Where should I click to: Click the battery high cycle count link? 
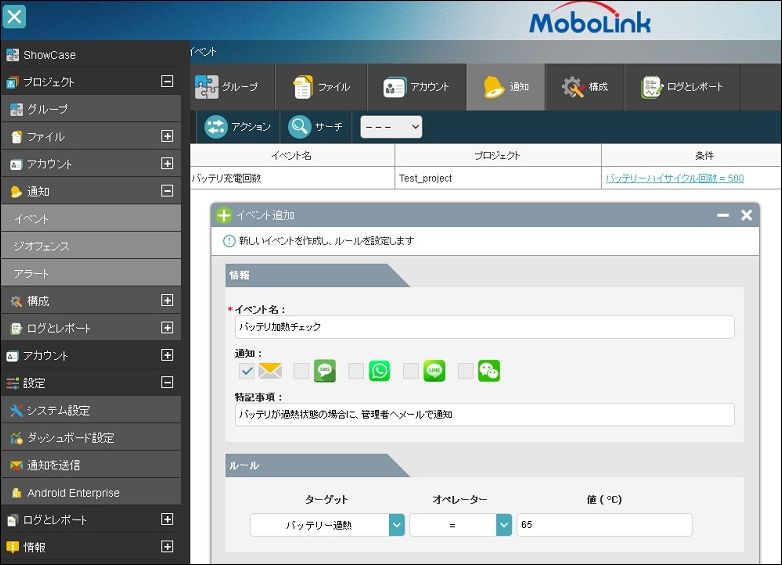pyautogui.click(x=674, y=178)
